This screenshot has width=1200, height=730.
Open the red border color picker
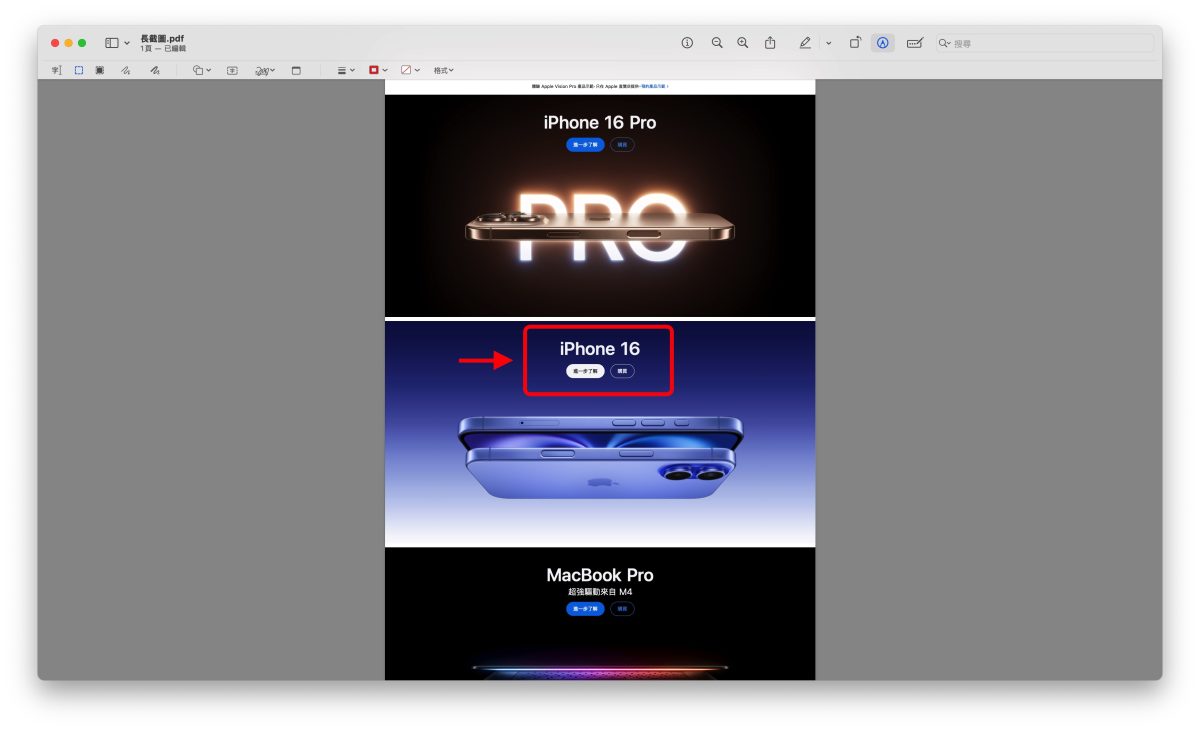(x=377, y=70)
